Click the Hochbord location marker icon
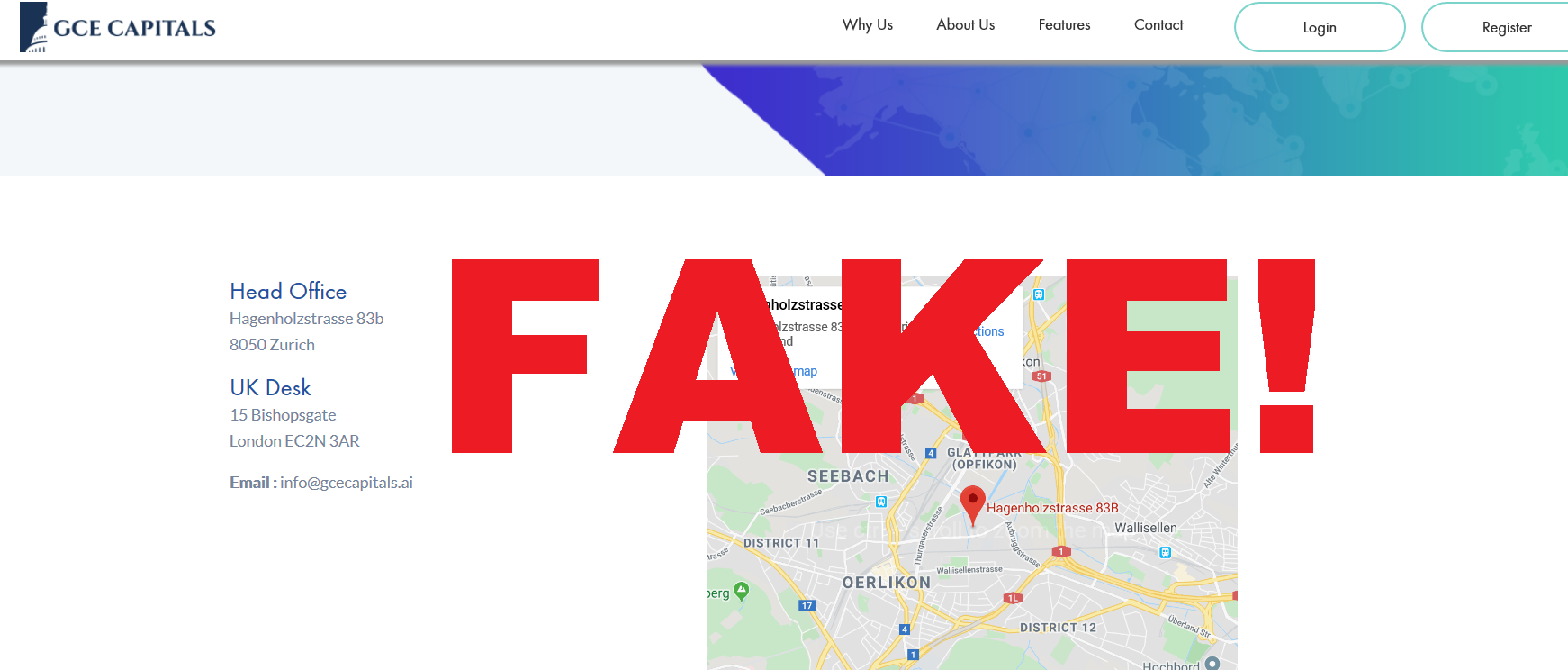Image resolution: width=1568 pixels, height=670 pixels. click(1212, 664)
